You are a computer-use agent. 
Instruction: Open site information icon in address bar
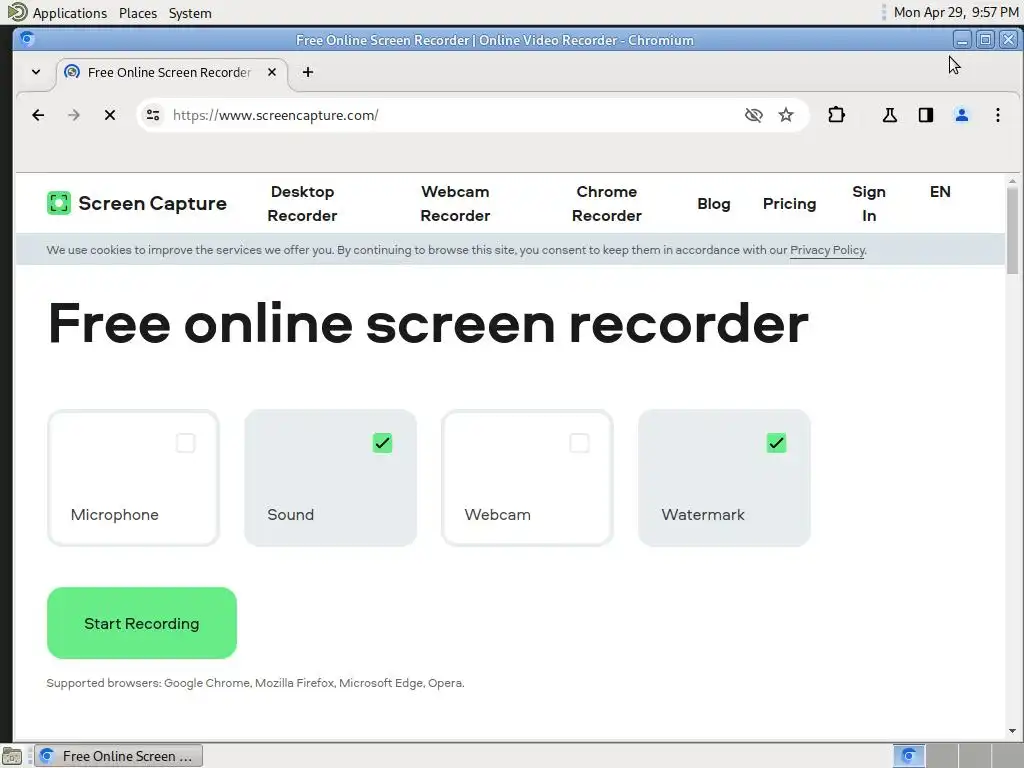153,116
